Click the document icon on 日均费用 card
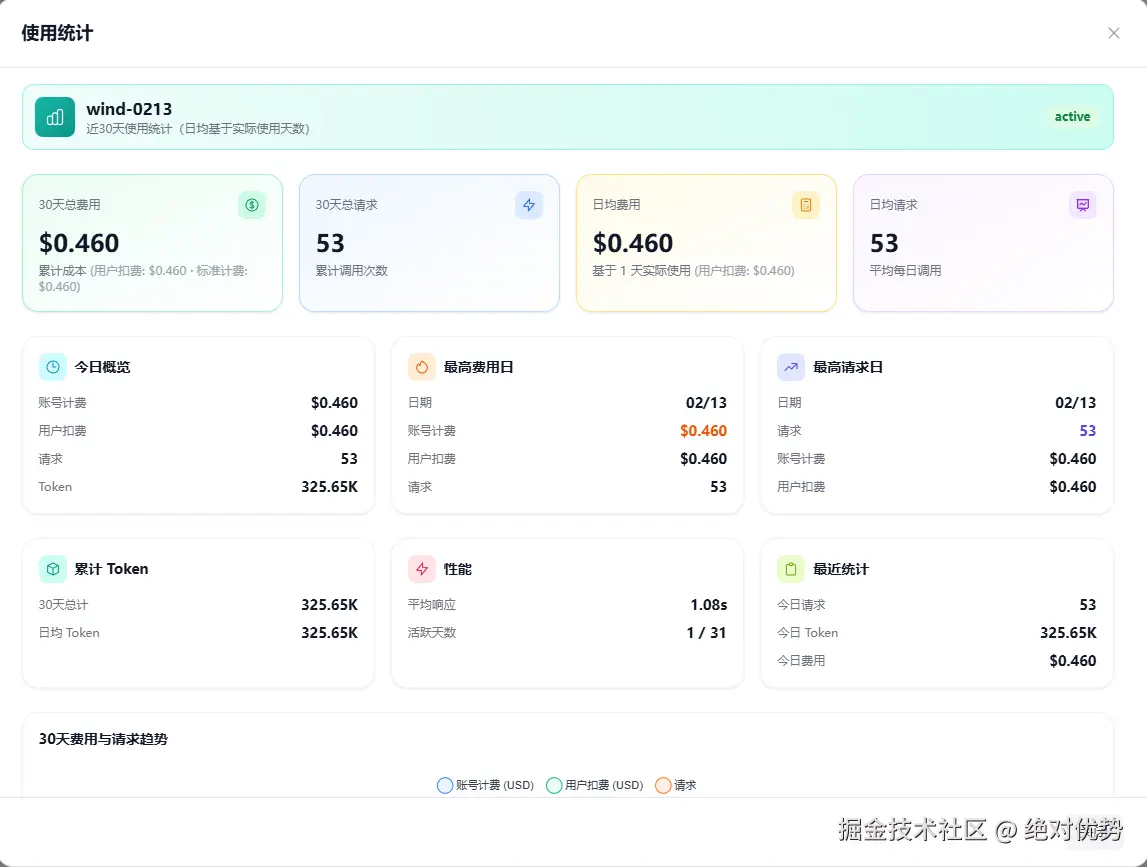The height and width of the screenshot is (867, 1147). click(x=806, y=205)
